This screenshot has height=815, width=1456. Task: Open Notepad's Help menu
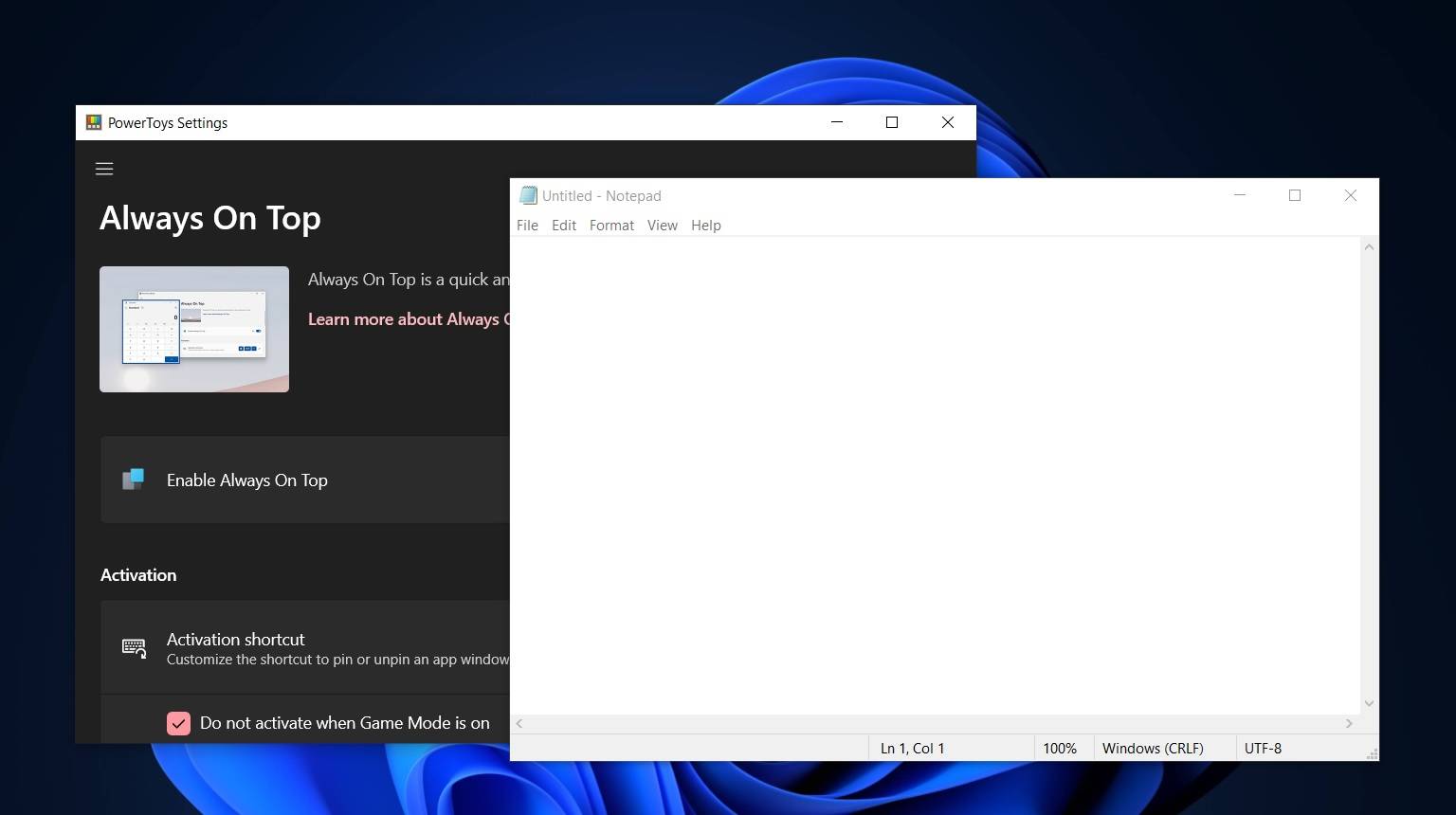click(705, 225)
